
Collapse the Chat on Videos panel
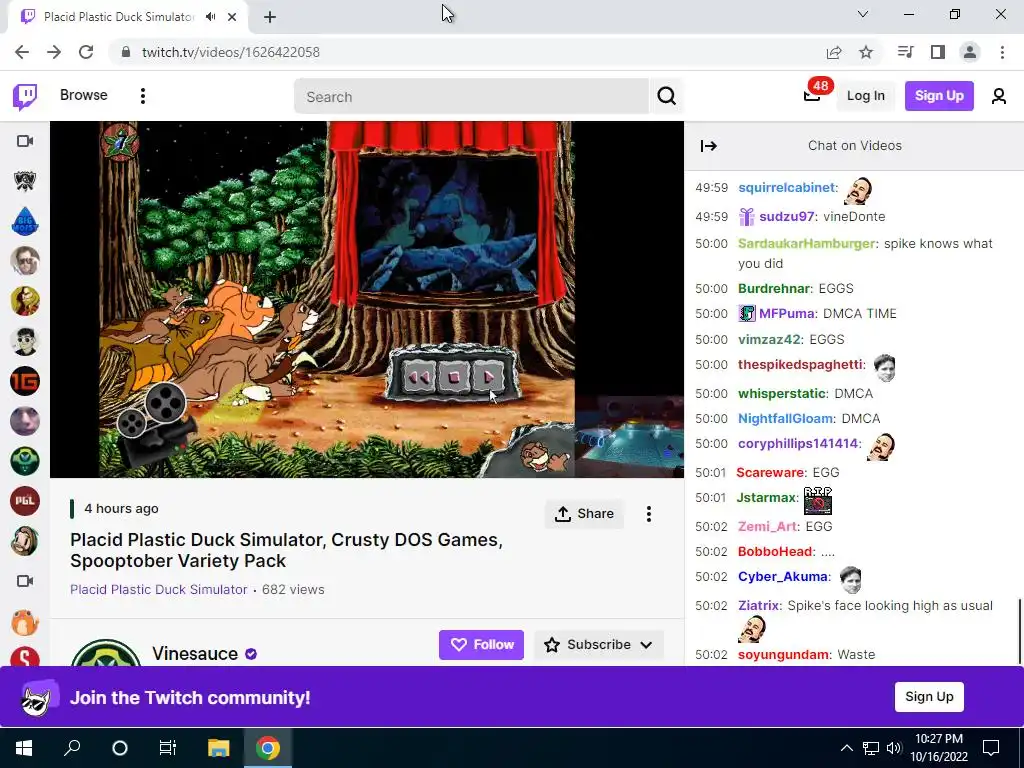709,146
